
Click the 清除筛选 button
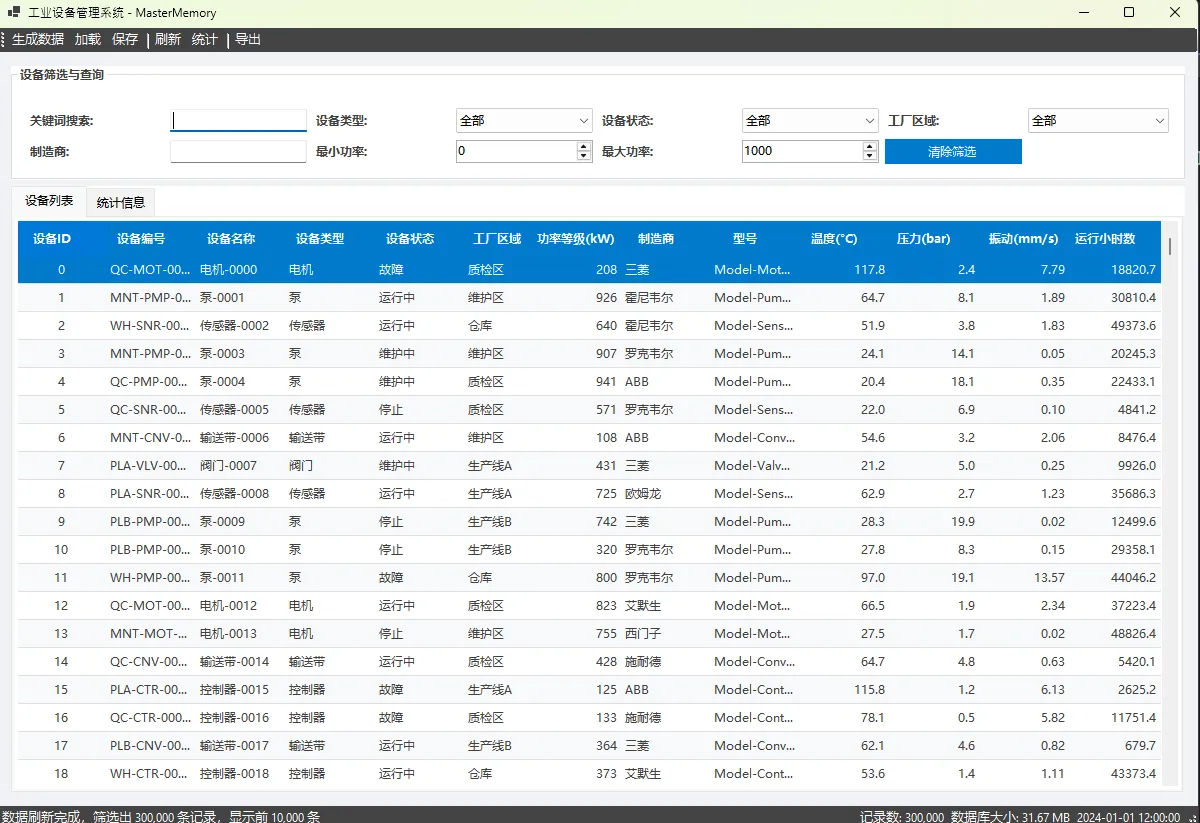click(x=952, y=152)
